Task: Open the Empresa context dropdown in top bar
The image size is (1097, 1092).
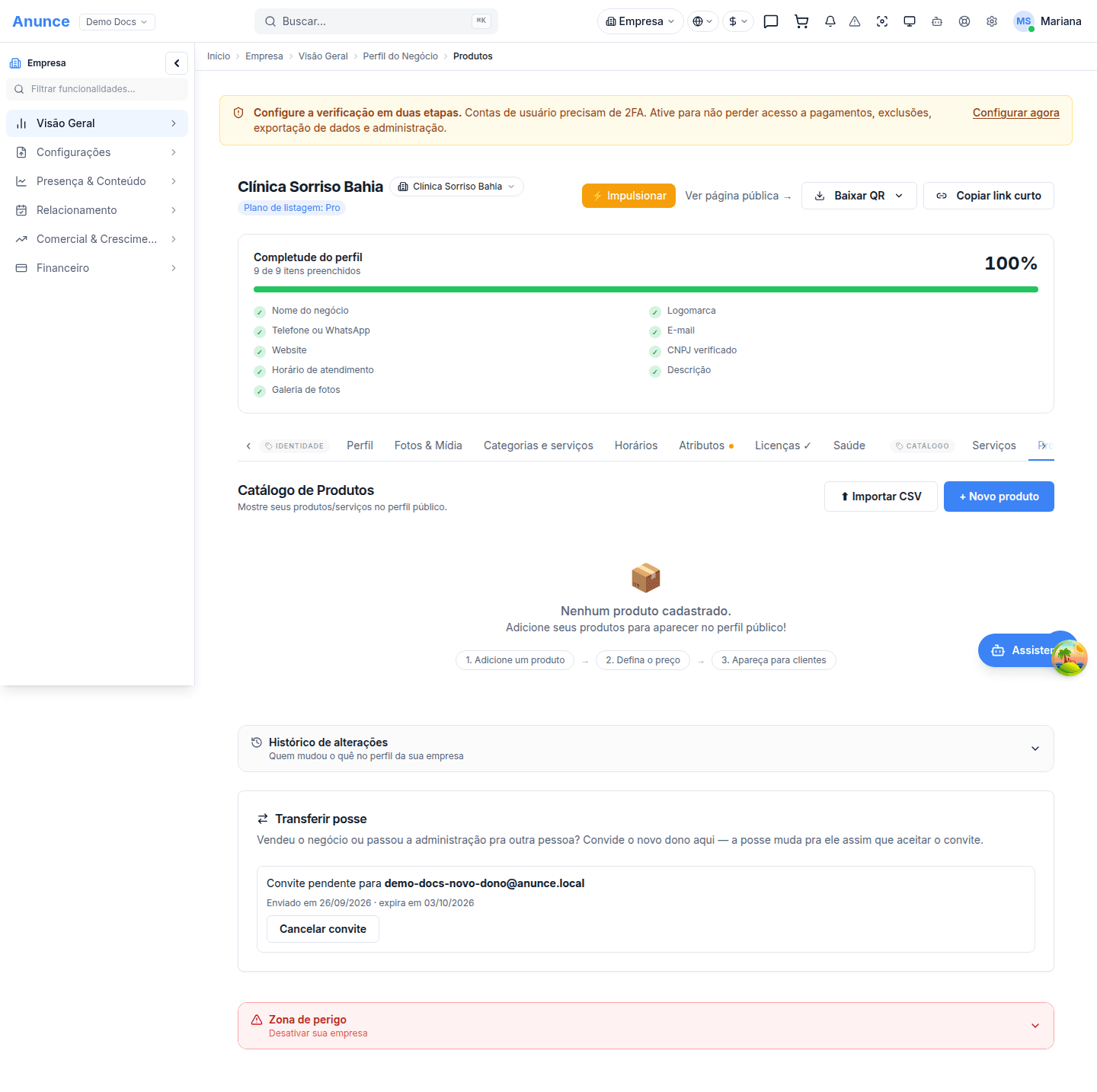Action: click(x=641, y=21)
